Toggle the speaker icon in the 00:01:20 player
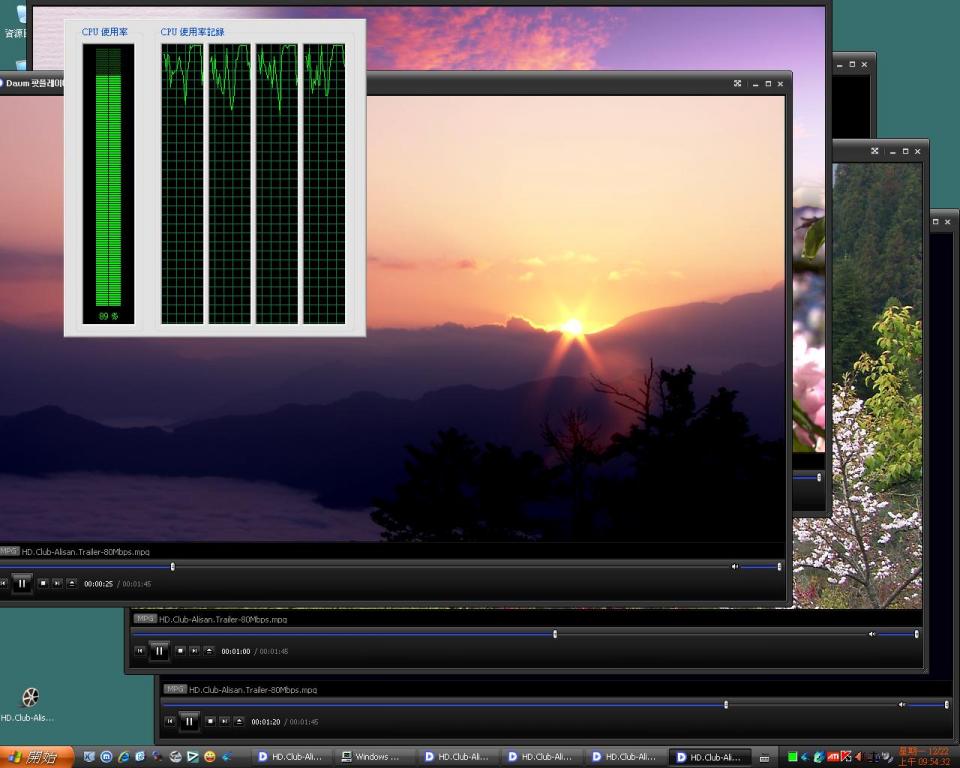Screen dimensions: 960x768 (x=901, y=704)
